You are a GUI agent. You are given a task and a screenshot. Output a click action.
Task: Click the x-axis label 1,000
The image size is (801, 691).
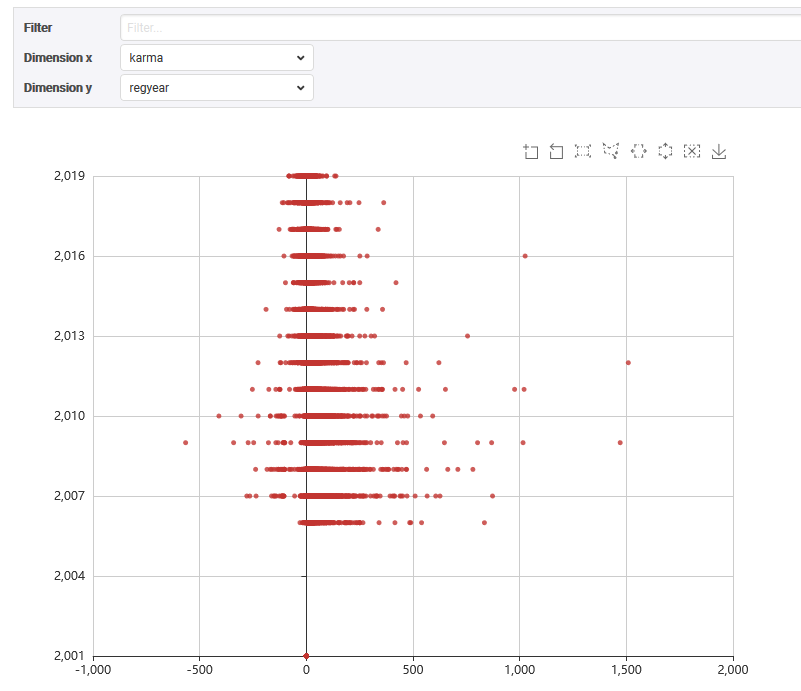point(520,670)
